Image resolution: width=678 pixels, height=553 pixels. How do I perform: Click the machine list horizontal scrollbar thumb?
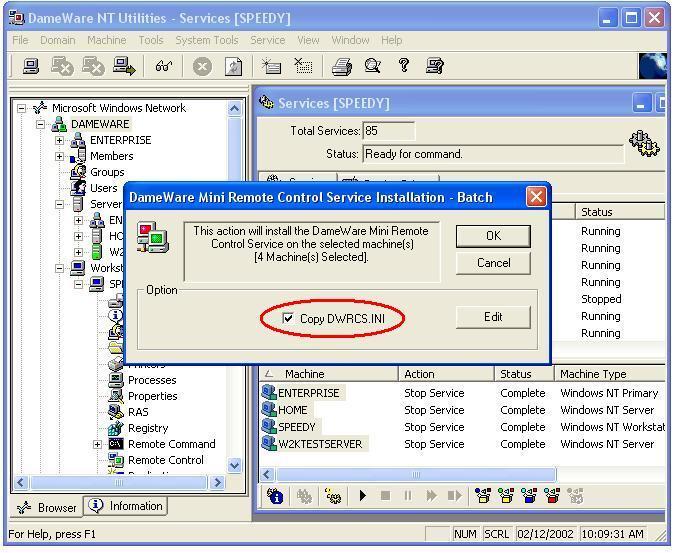416,475
